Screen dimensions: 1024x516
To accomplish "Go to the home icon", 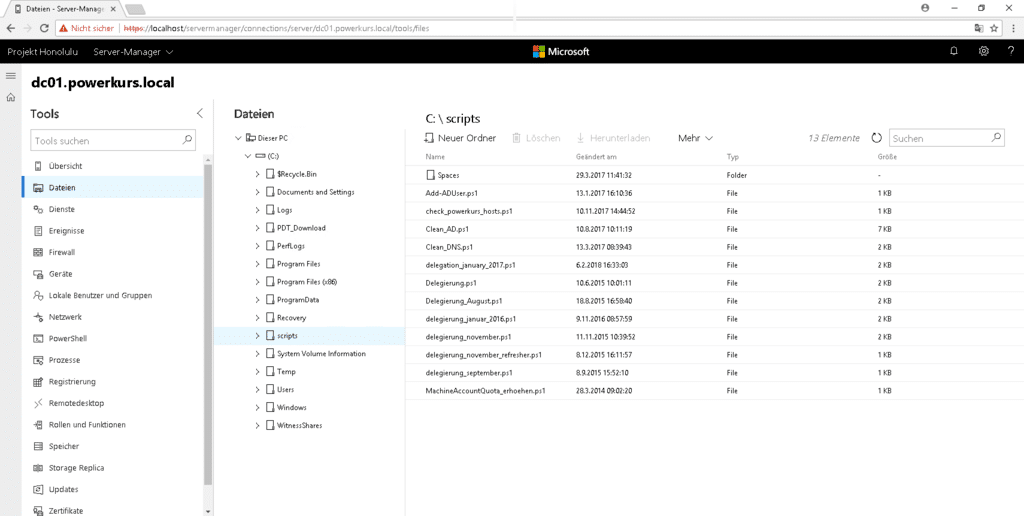I will point(10,98).
